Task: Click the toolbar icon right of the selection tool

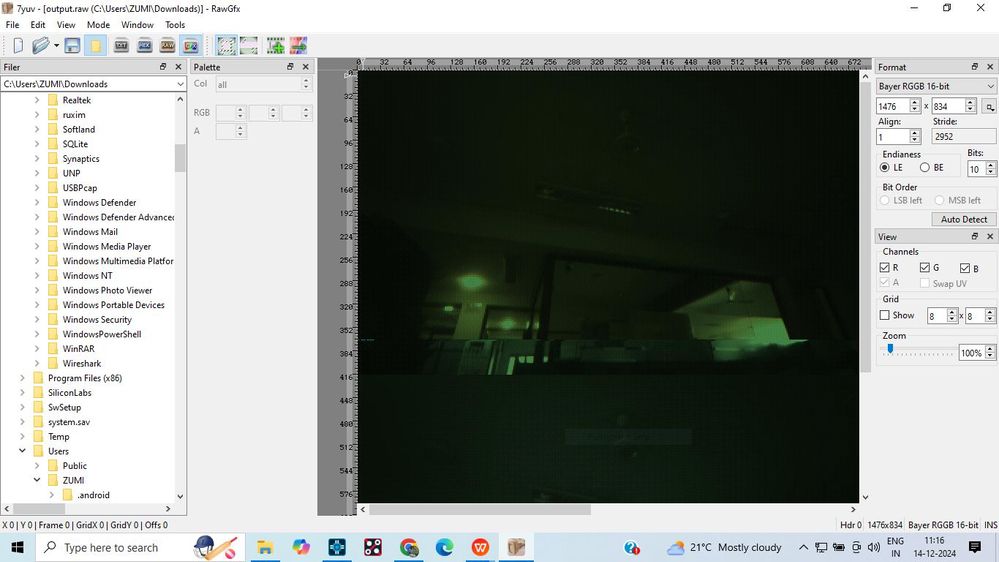Action: coord(249,45)
